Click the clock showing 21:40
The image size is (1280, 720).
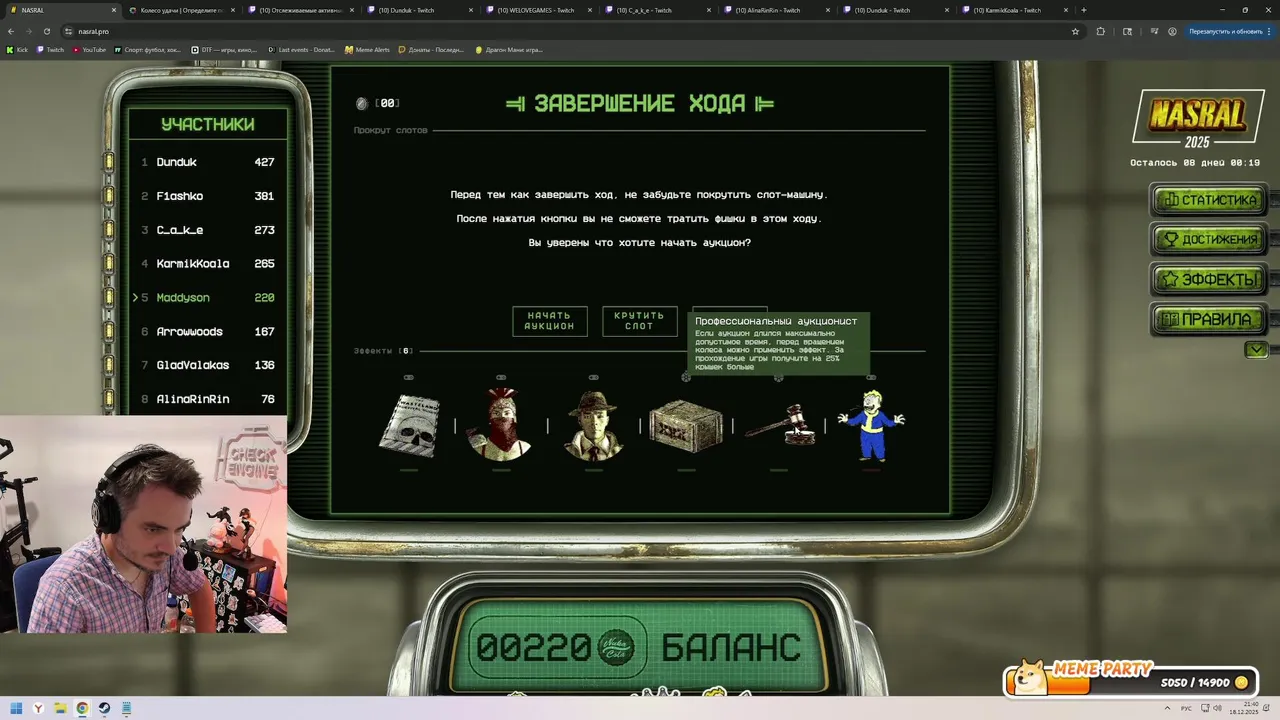tap(1245, 709)
